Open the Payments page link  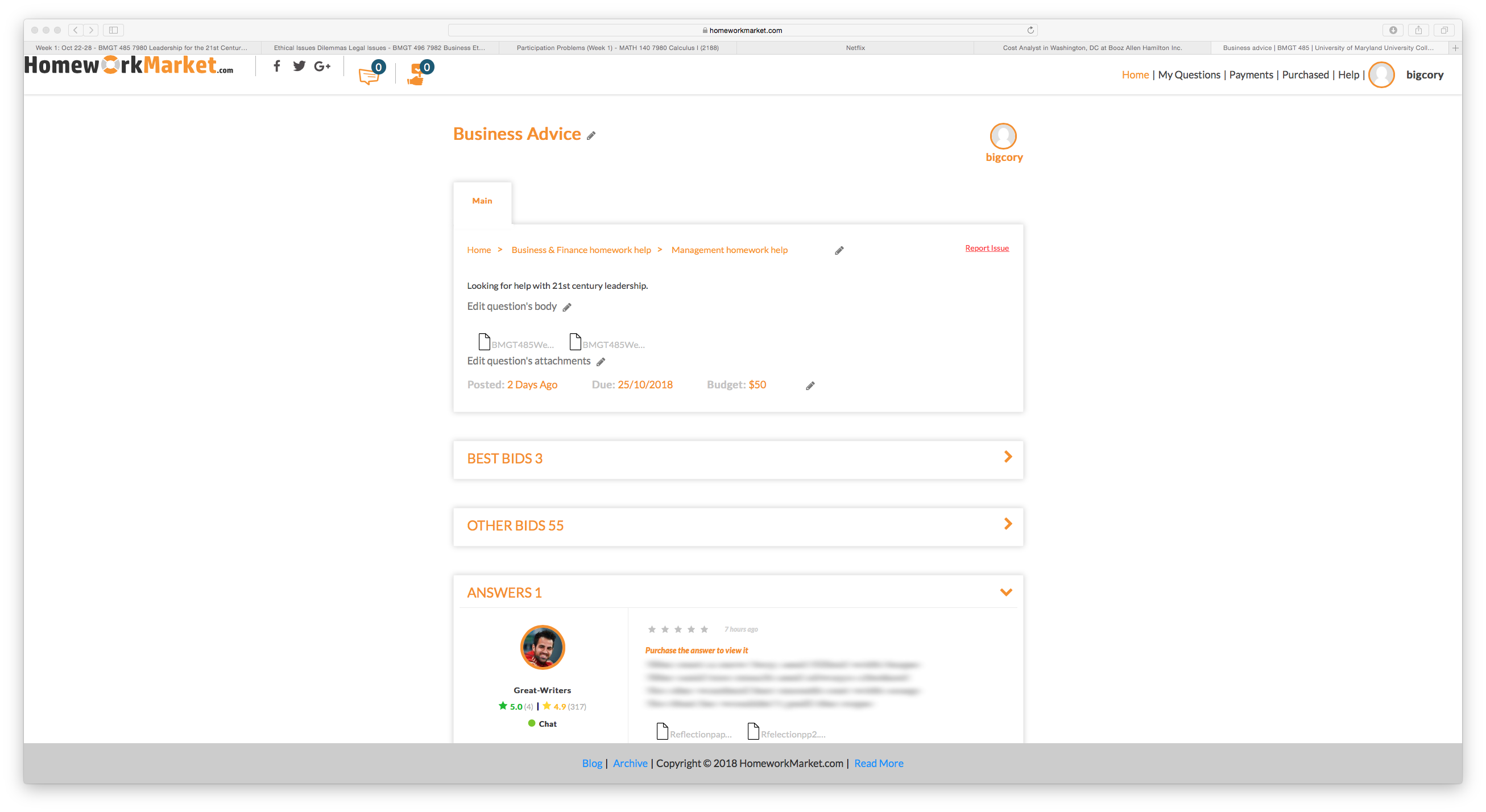coord(1251,75)
